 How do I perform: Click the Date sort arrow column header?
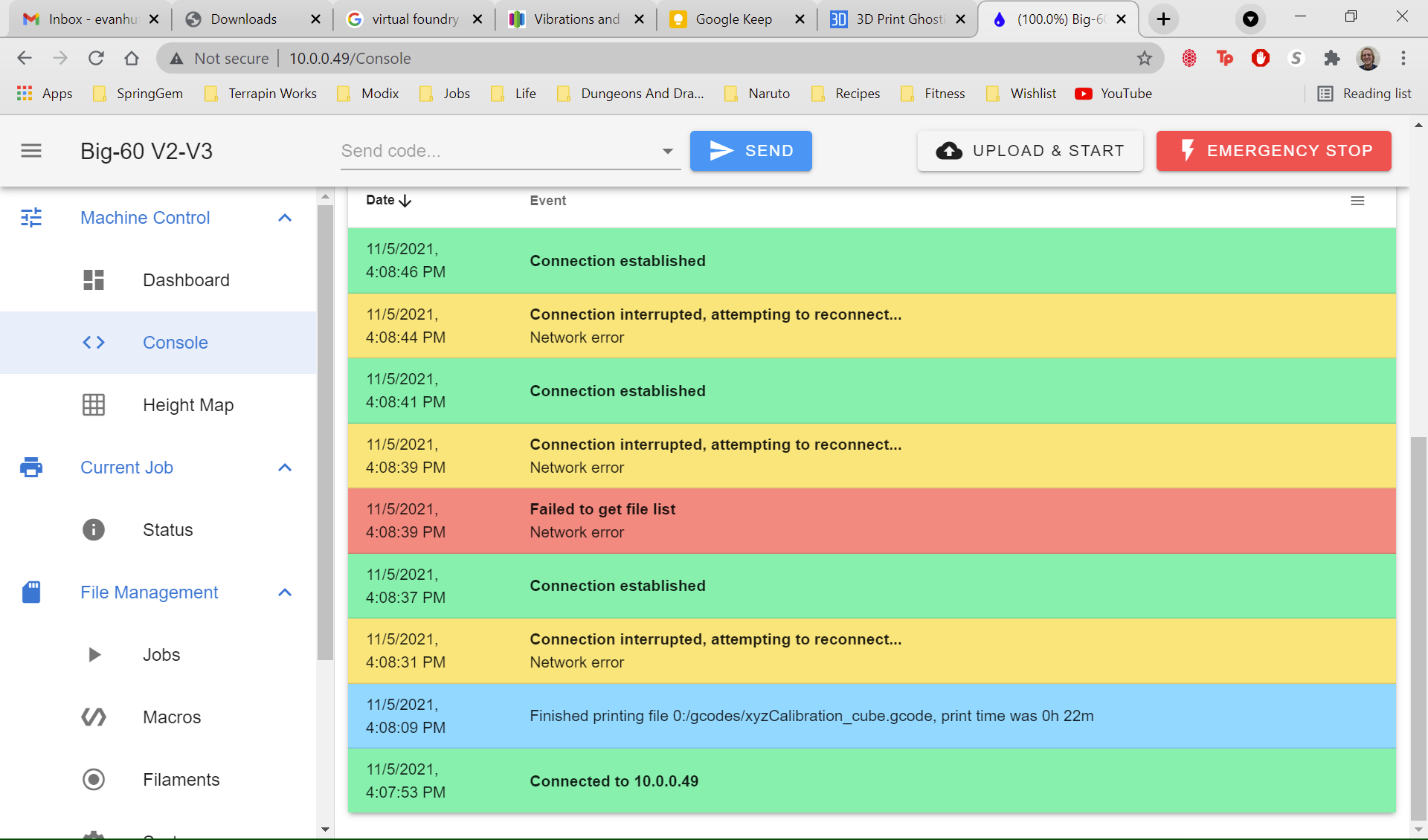[x=389, y=200]
